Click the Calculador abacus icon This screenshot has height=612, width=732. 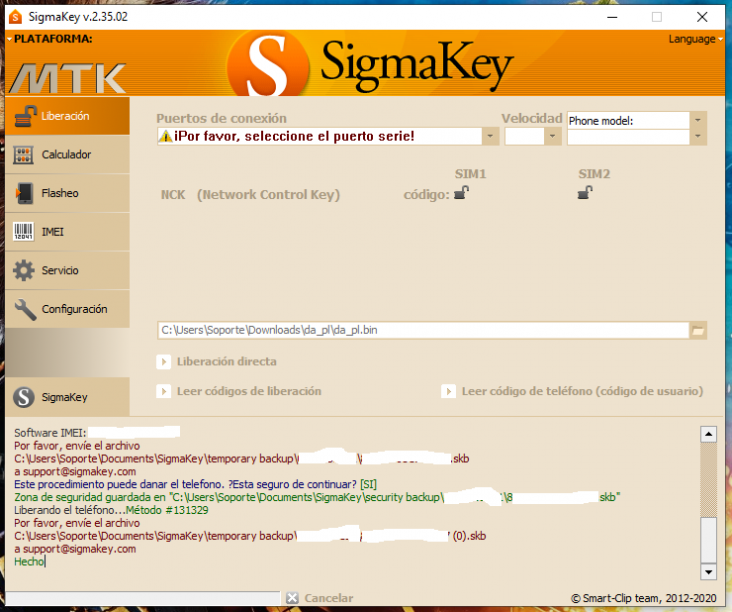pyautogui.click(x=23, y=155)
